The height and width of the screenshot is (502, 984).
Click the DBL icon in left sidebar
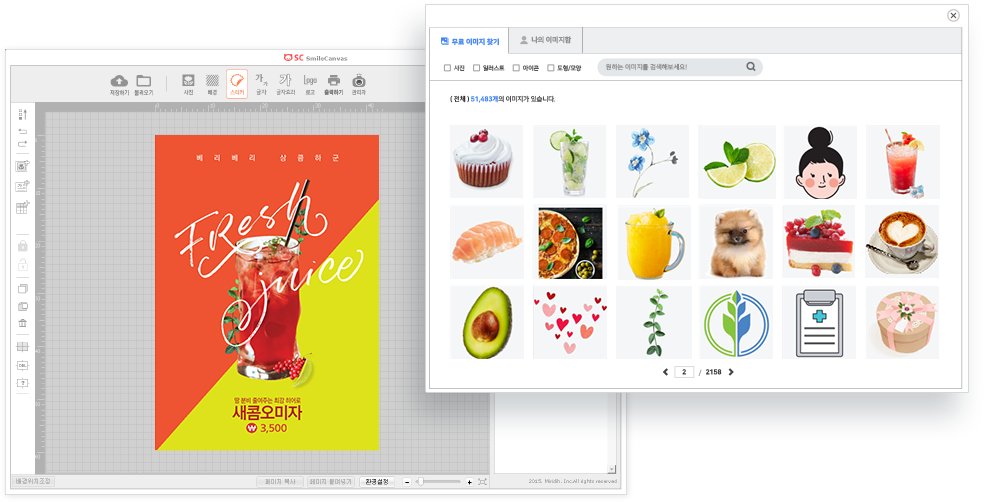coord(23,365)
